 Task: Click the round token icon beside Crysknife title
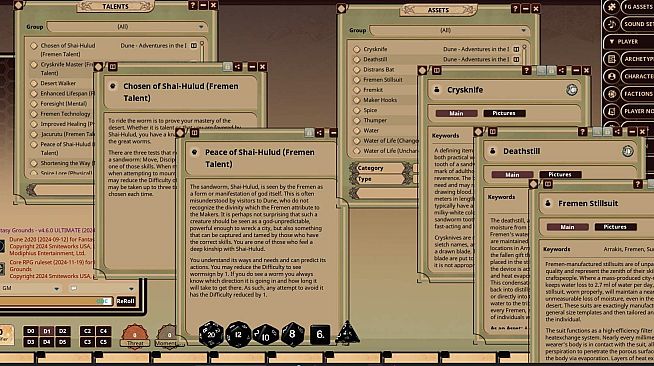pyautogui.click(x=571, y=90)
